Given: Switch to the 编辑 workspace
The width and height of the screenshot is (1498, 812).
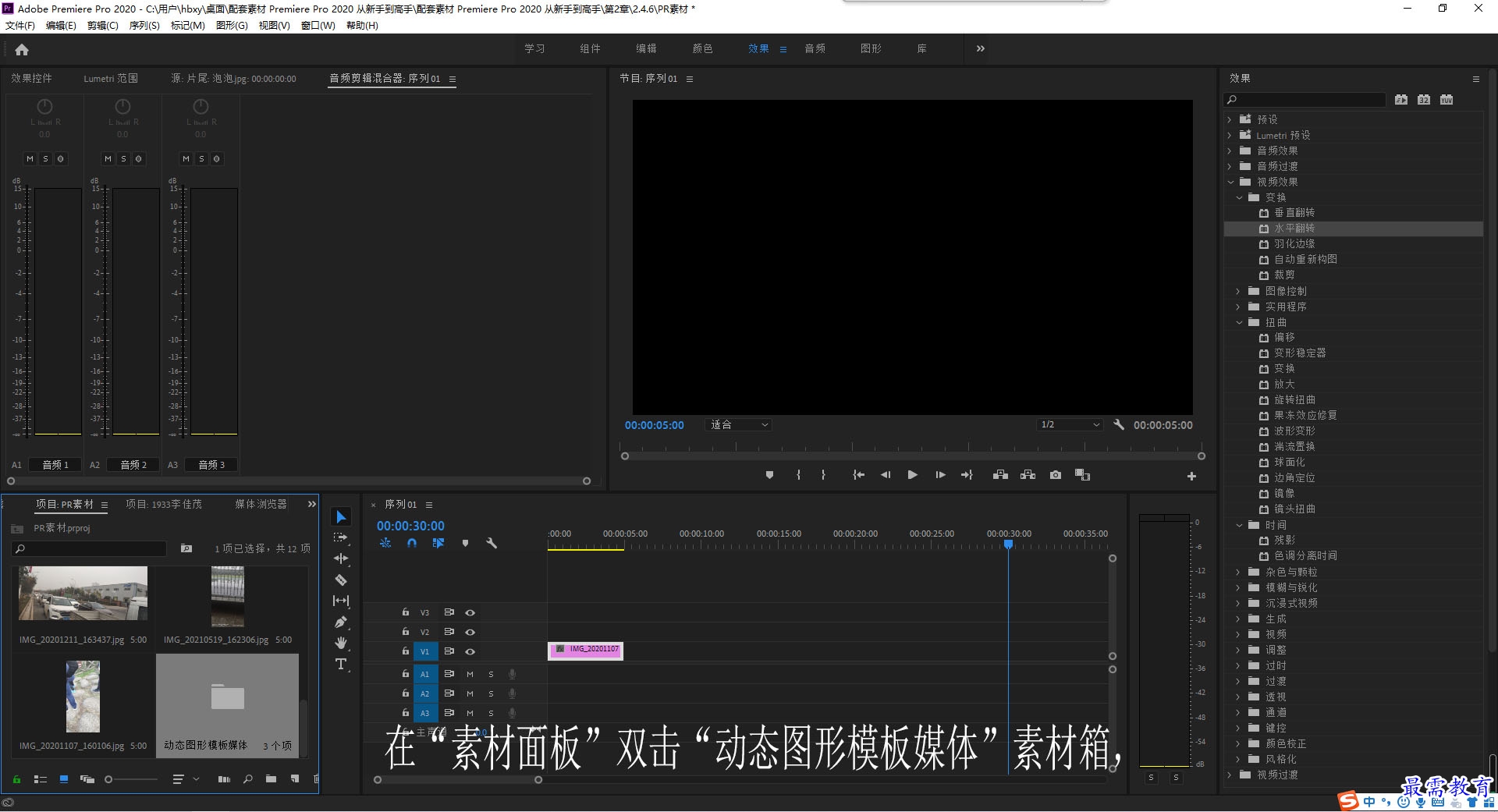Looking at the screenshot, I should coord(646,48).
